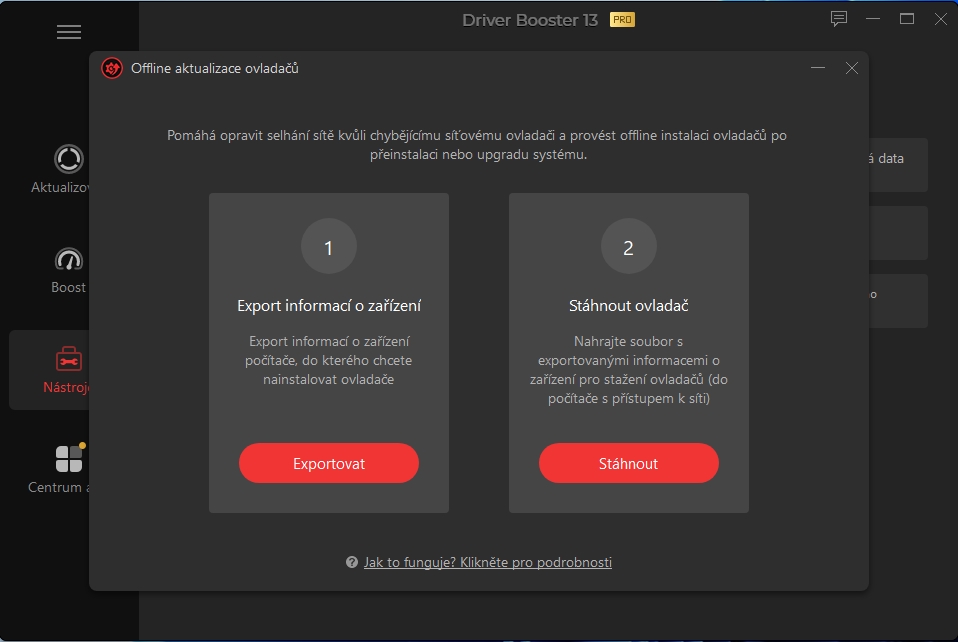Open the 'Jak to funguje?' details link
Image resolution: width=958 pixels, height=642 pixels.
coord(487,563)
